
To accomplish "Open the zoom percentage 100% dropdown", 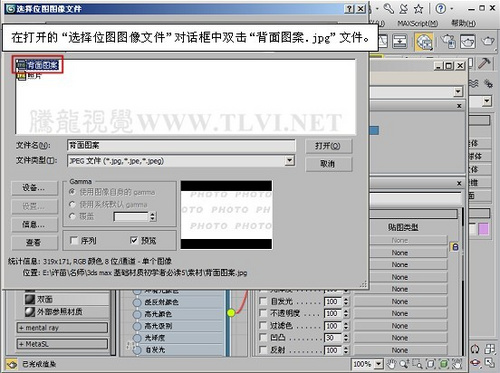I will pyautogui.click(x=378, y=364).
